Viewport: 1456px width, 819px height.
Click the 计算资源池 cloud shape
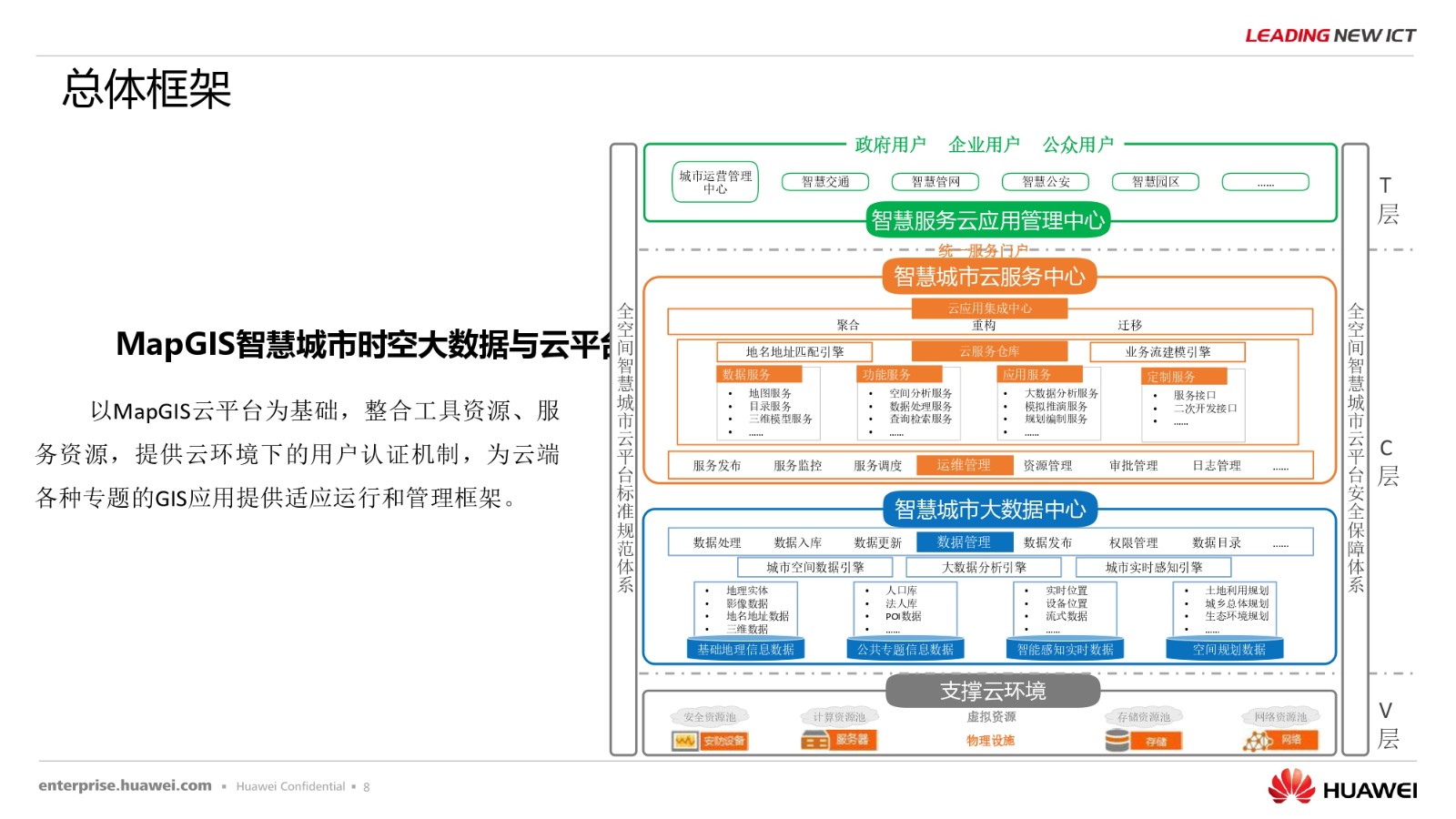coord(839,717)
